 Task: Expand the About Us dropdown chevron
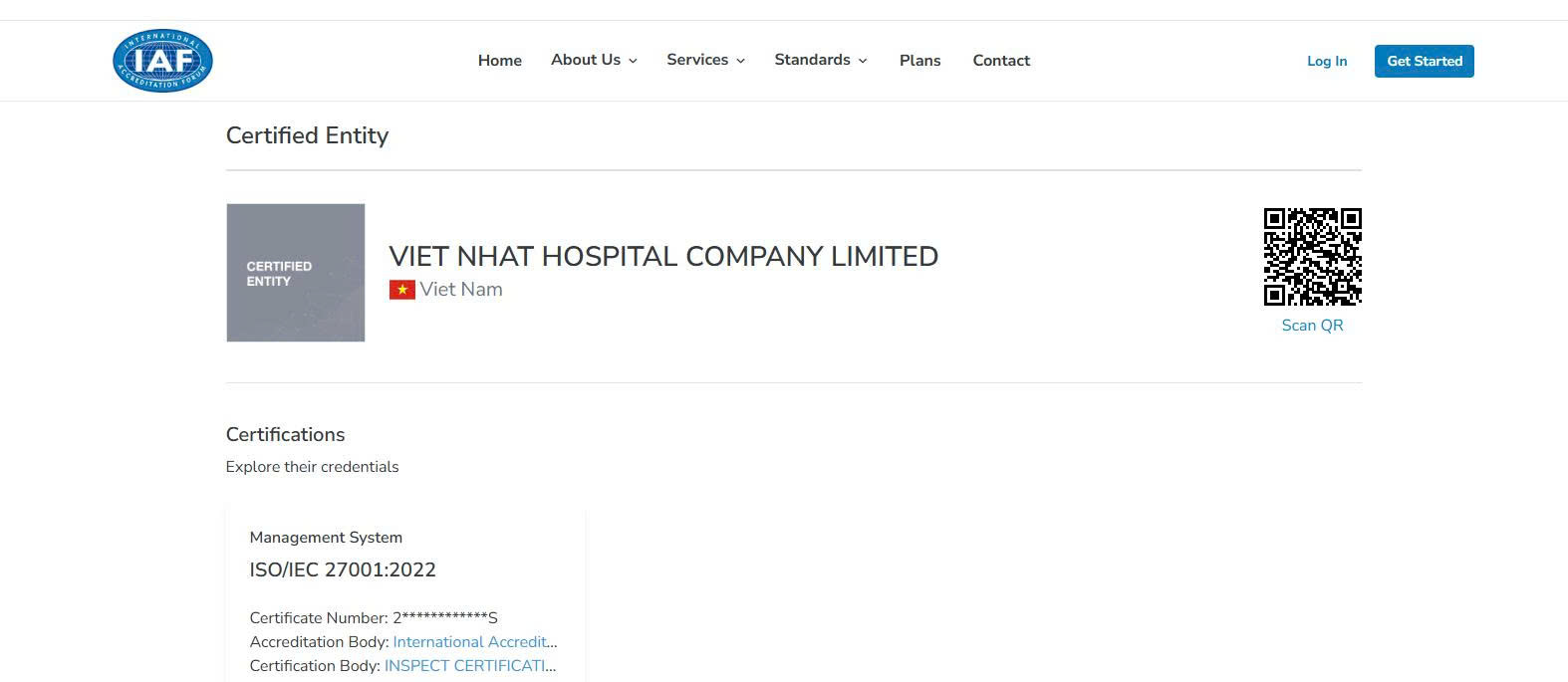(x=633, y=61)
